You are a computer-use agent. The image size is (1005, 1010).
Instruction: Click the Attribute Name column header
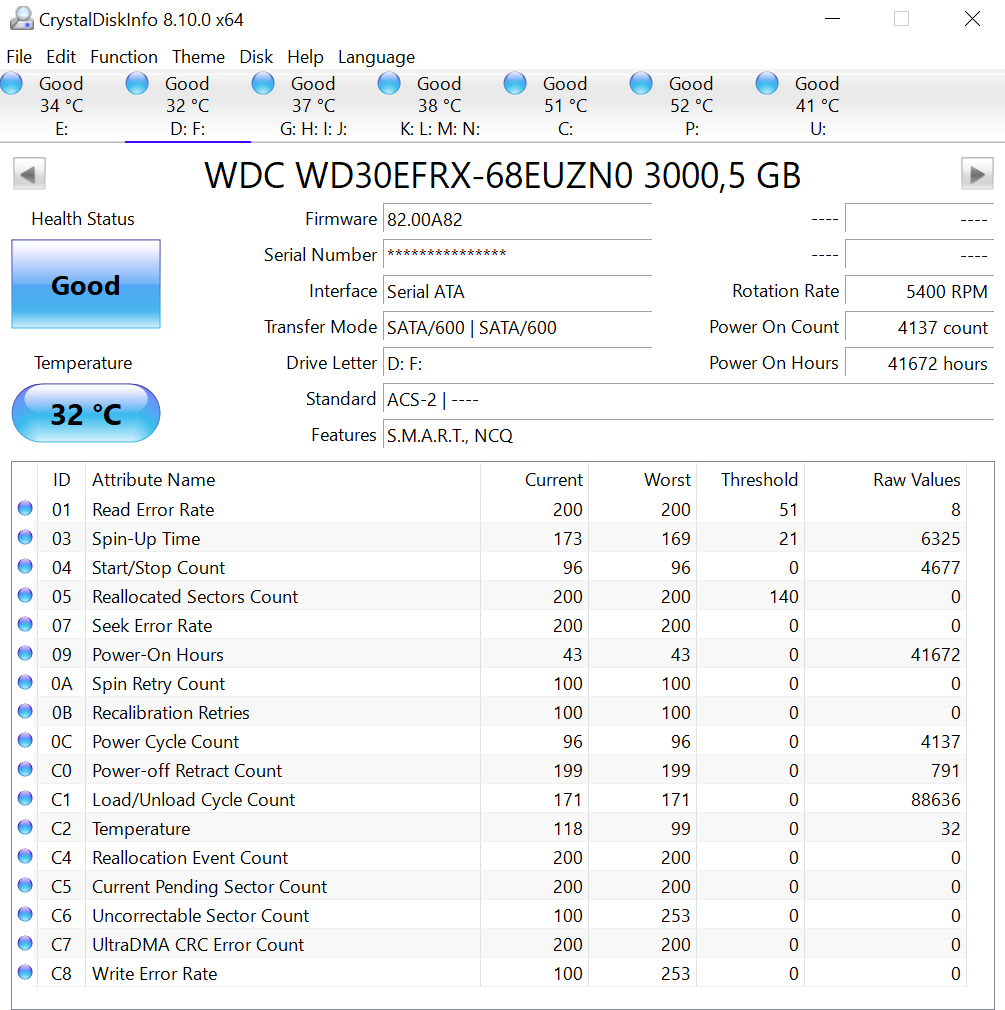pyautogui.click(x=283, y=480)
